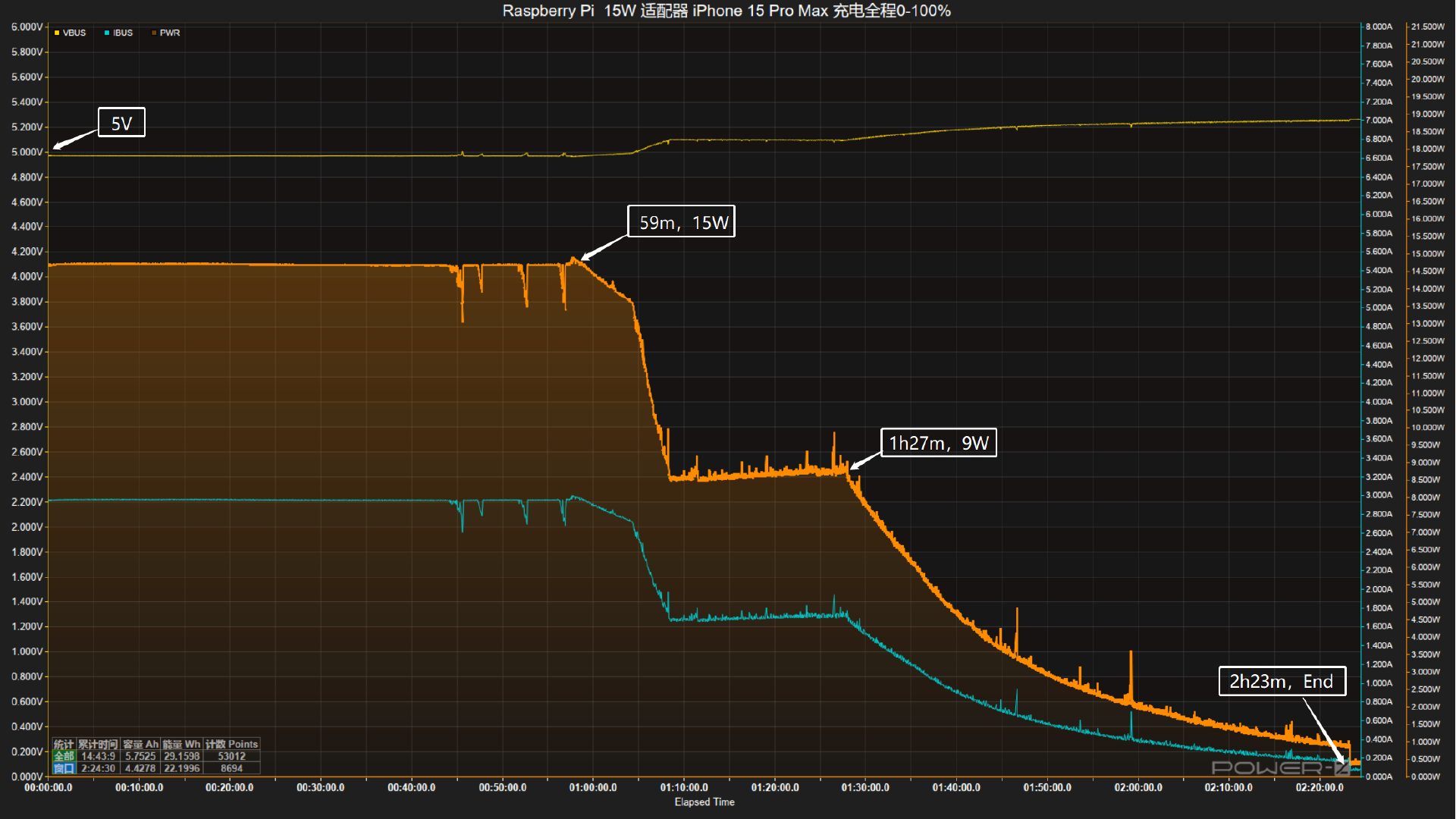Screen dimensions: 1456x819
Task: Click the total capacity value 5.7525
Action: [140, 756]
